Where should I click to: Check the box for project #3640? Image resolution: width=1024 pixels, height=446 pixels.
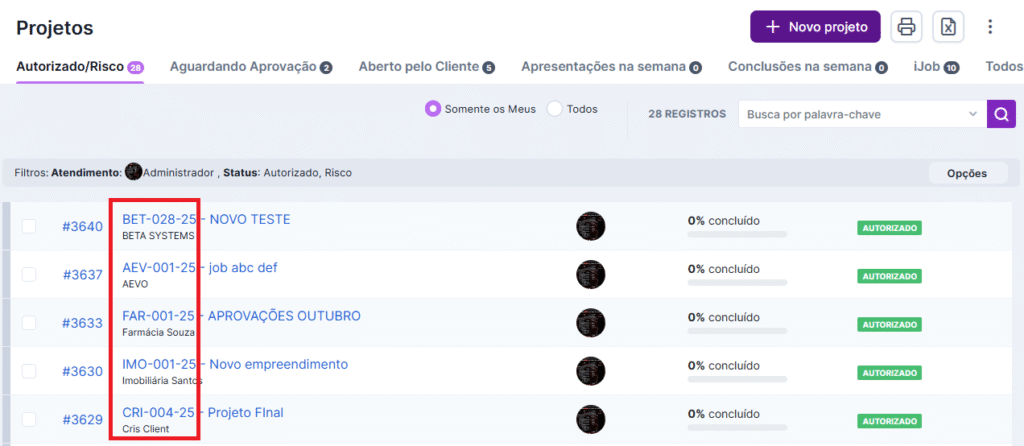click(29, 226)
